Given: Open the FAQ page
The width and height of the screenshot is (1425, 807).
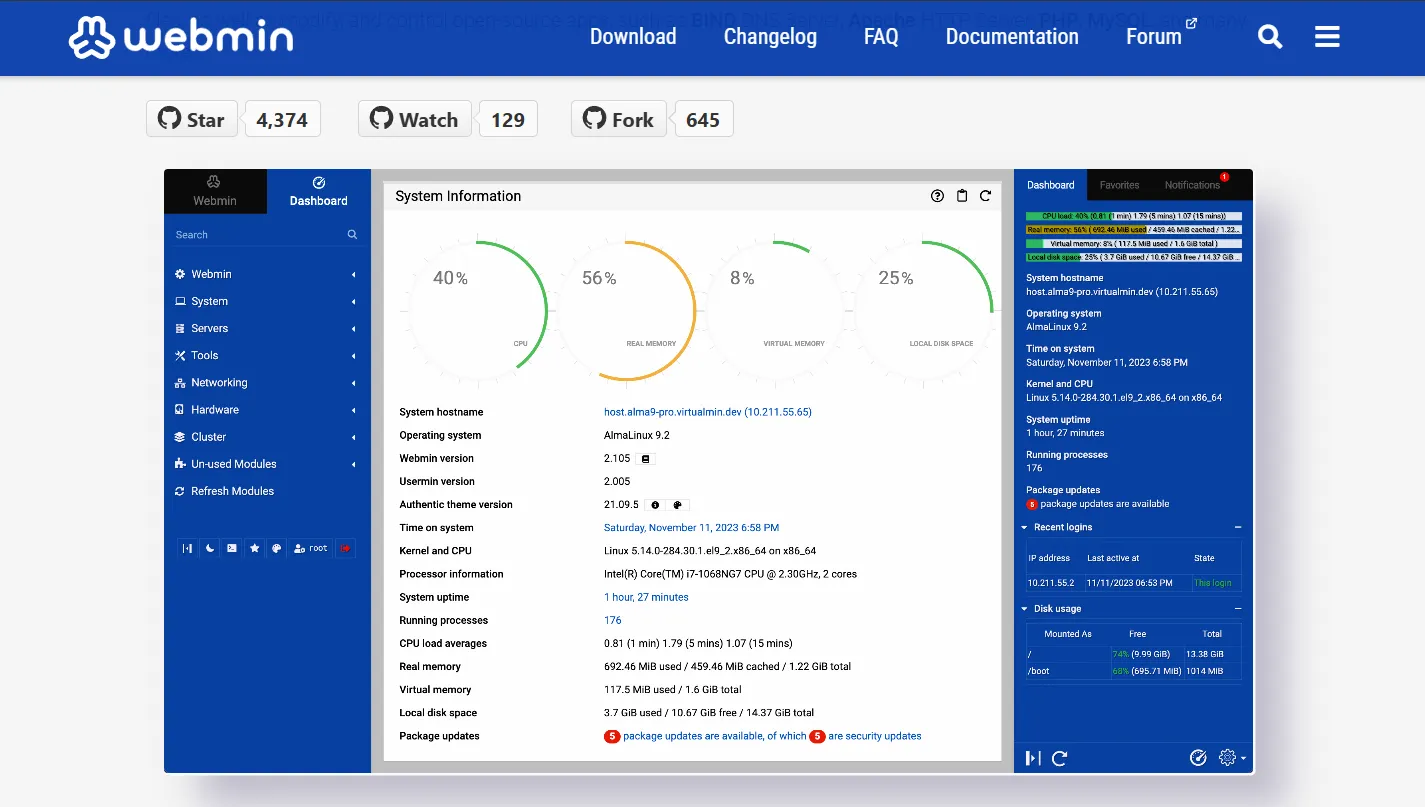Looking at the screenshot, I should tap(881, 37).
